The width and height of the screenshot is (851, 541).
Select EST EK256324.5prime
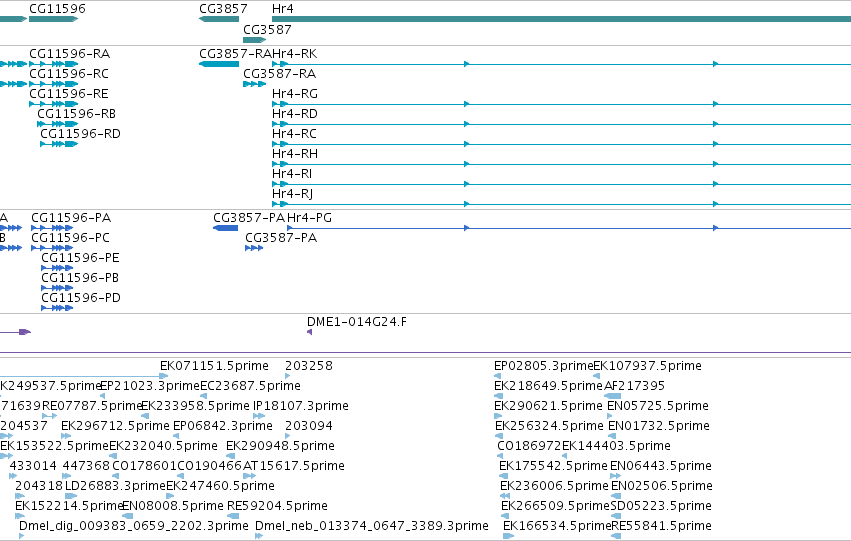click(549, 426)
